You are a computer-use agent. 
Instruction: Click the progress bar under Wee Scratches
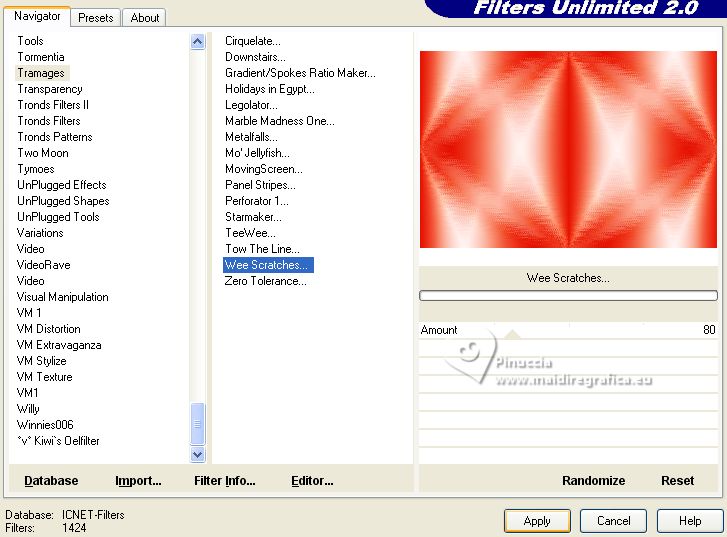[x=568, y=295]
